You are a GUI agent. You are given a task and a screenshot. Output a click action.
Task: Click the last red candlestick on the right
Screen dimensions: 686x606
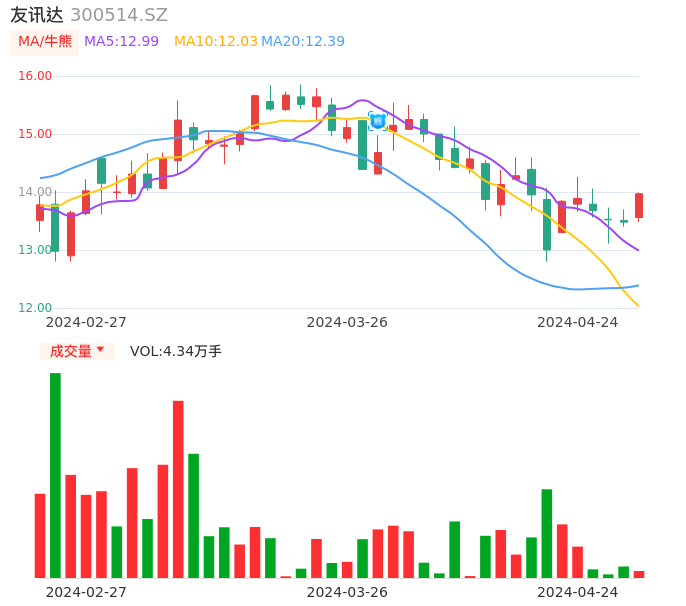(639, 206)
